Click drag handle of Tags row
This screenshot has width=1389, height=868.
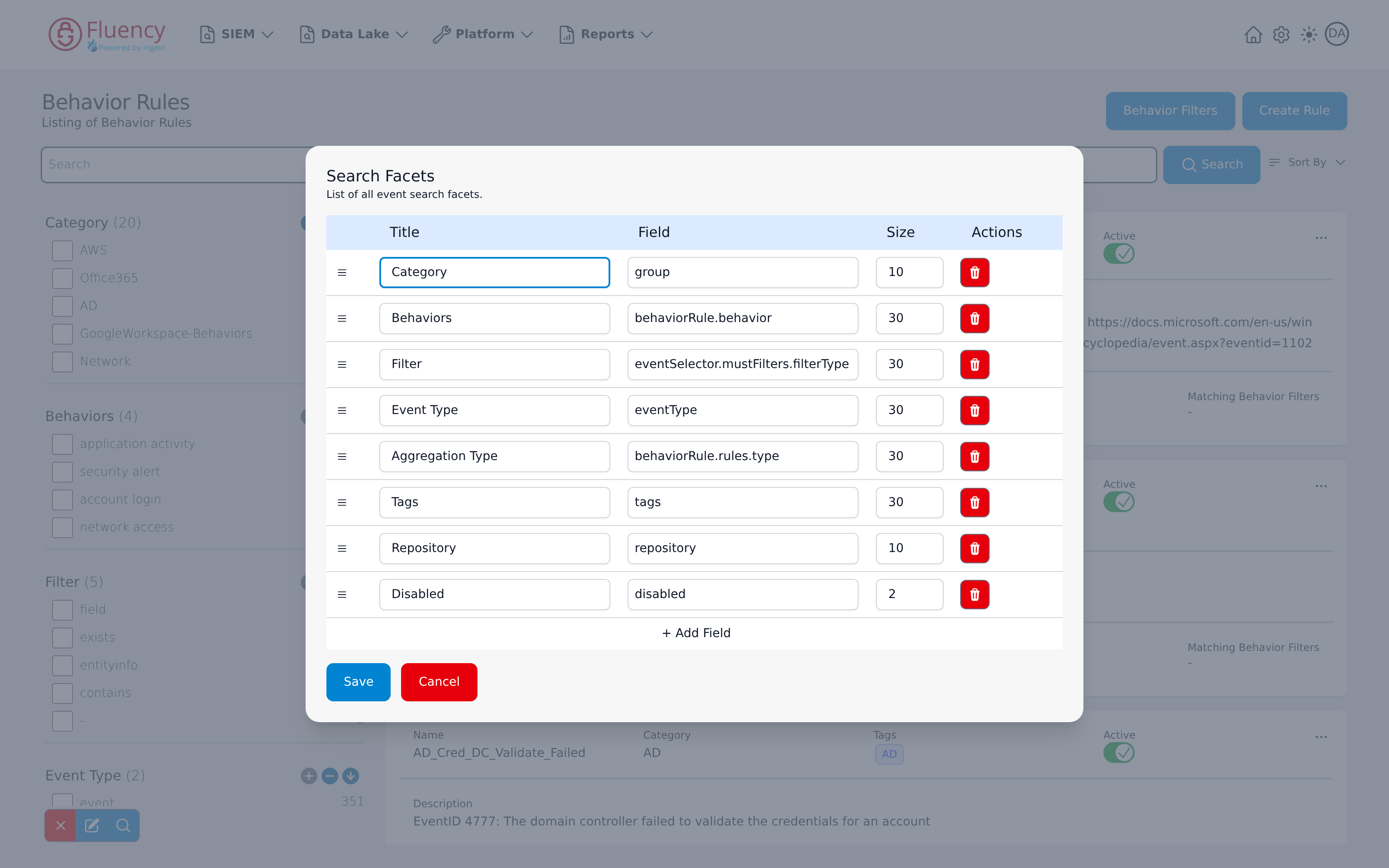pyautogui.click(x=342, y=502)
